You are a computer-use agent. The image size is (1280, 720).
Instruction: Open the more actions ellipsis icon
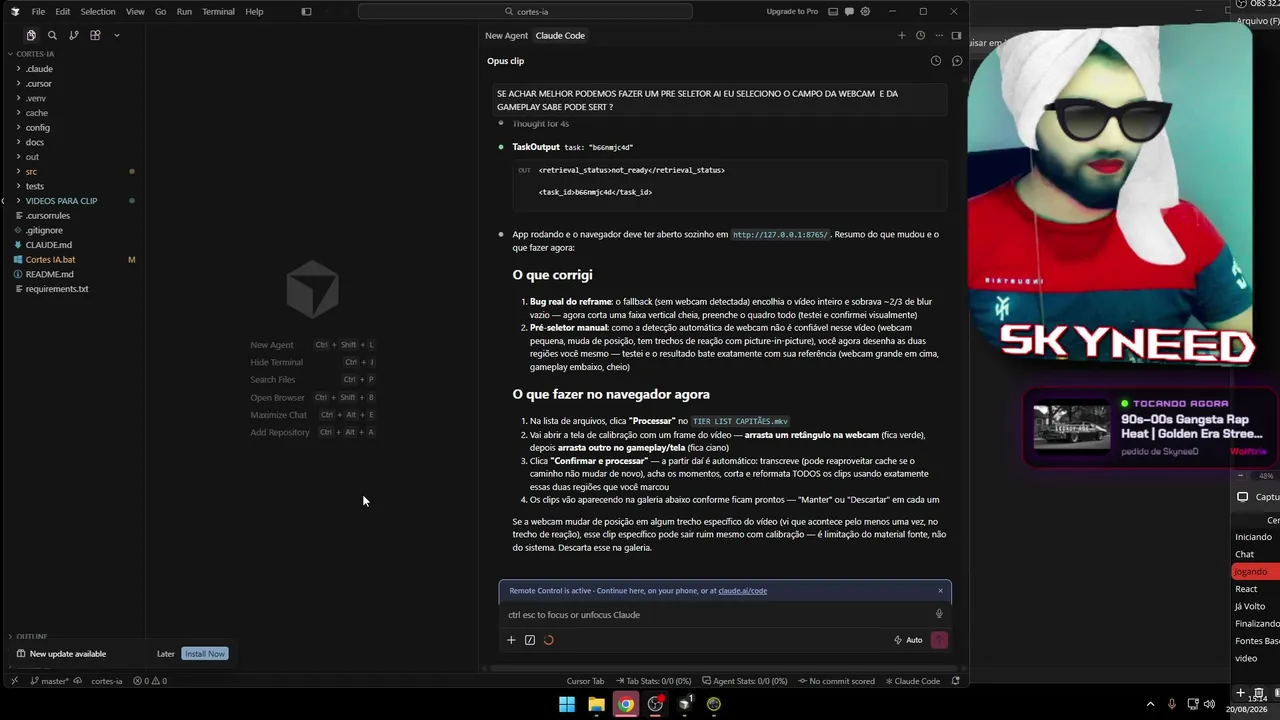(x=938, y=35)
